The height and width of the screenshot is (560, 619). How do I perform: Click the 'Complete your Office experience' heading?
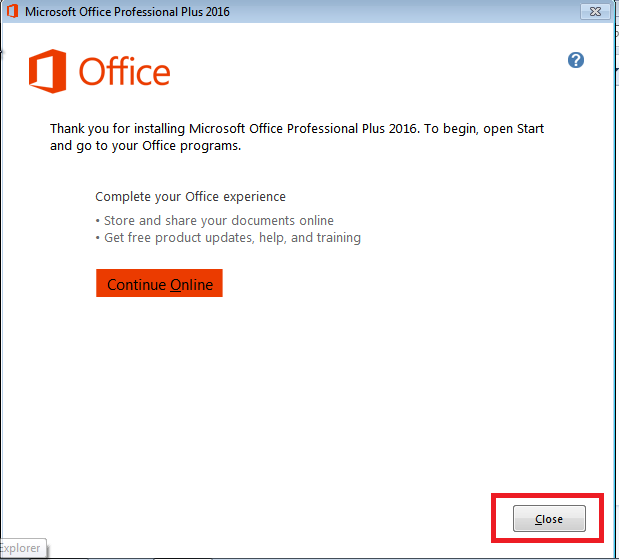pos(190,197)
